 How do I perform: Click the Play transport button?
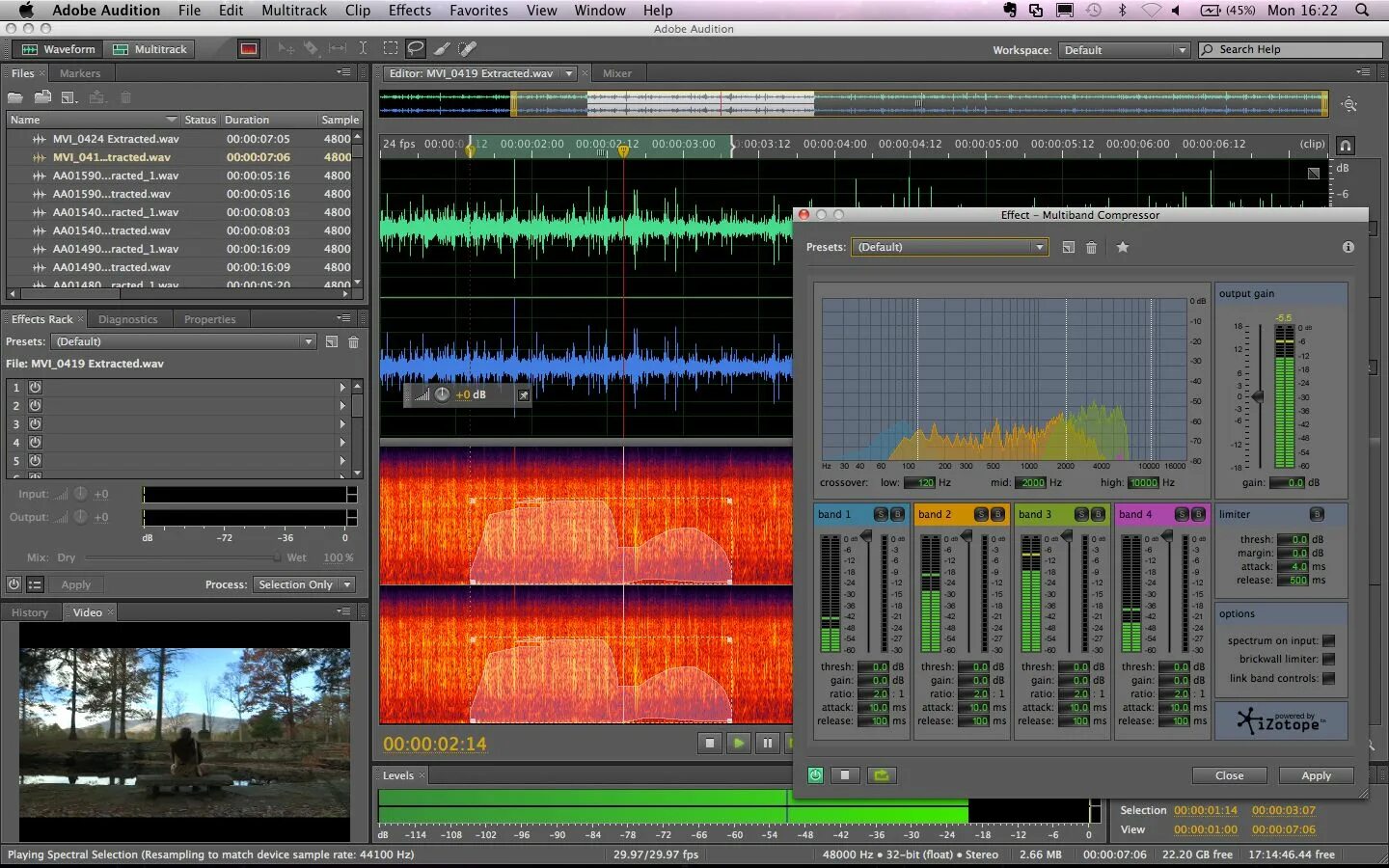tap(739, 743)
